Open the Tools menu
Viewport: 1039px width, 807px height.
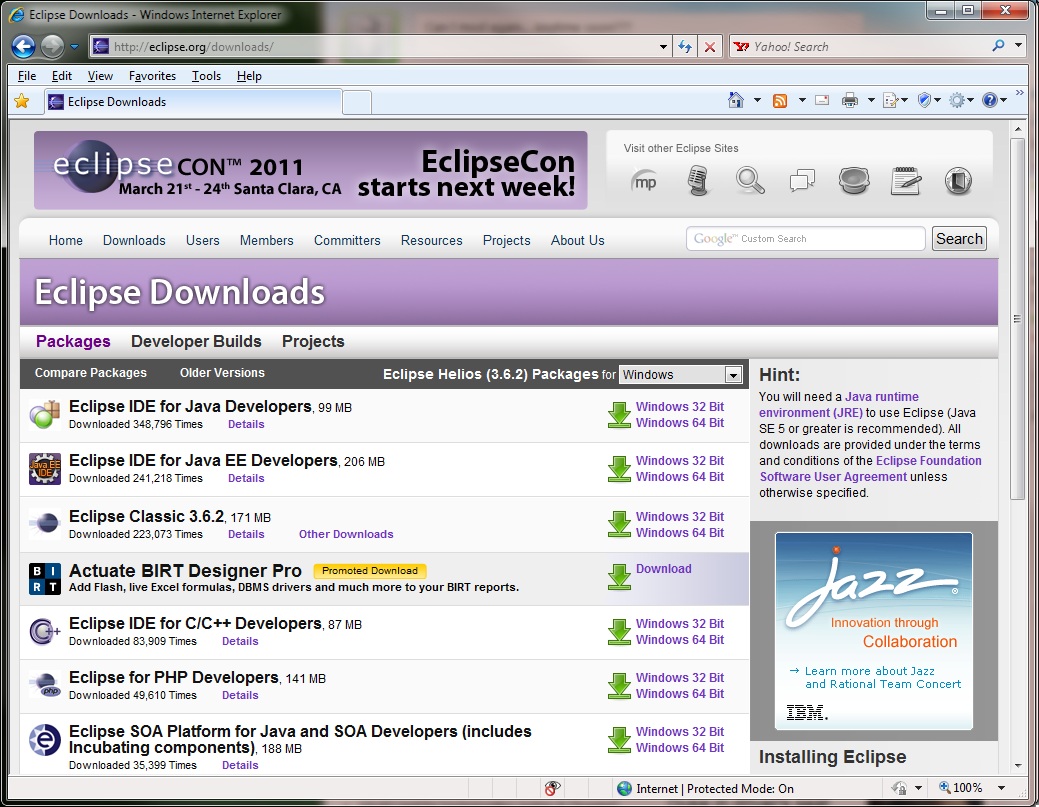[x=206, y=76]
